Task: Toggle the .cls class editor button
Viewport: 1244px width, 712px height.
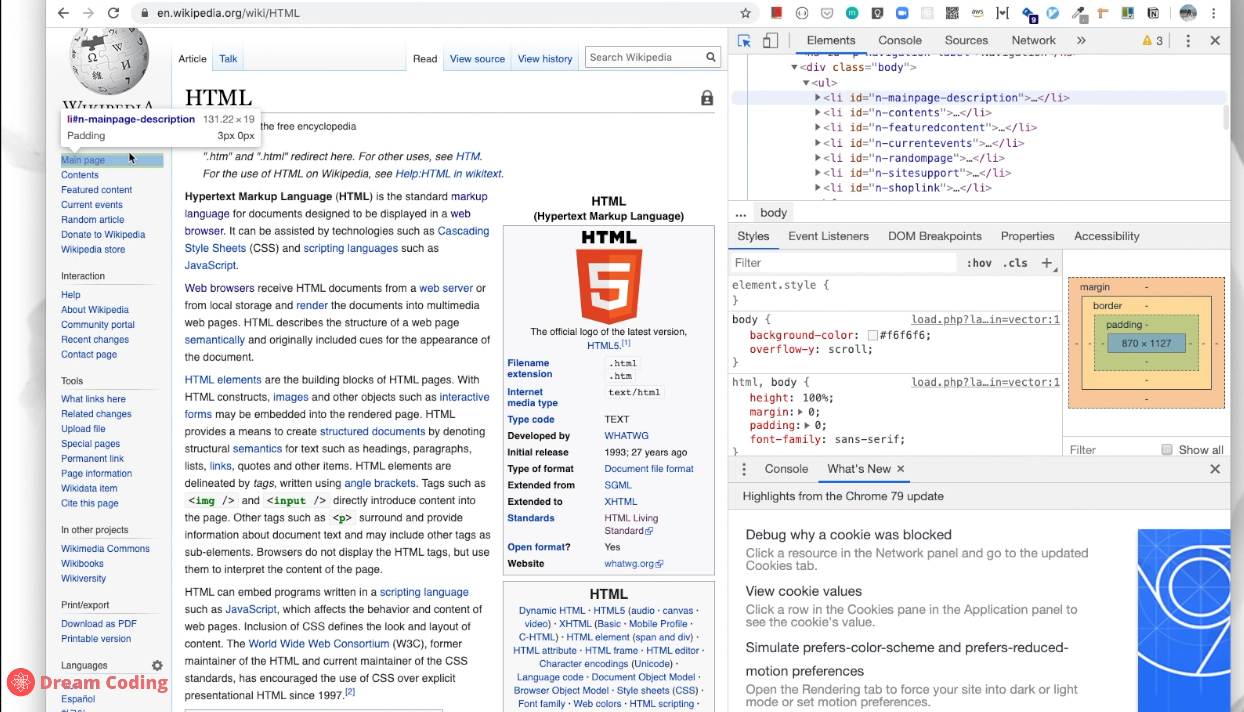Action: point(1015,263)
